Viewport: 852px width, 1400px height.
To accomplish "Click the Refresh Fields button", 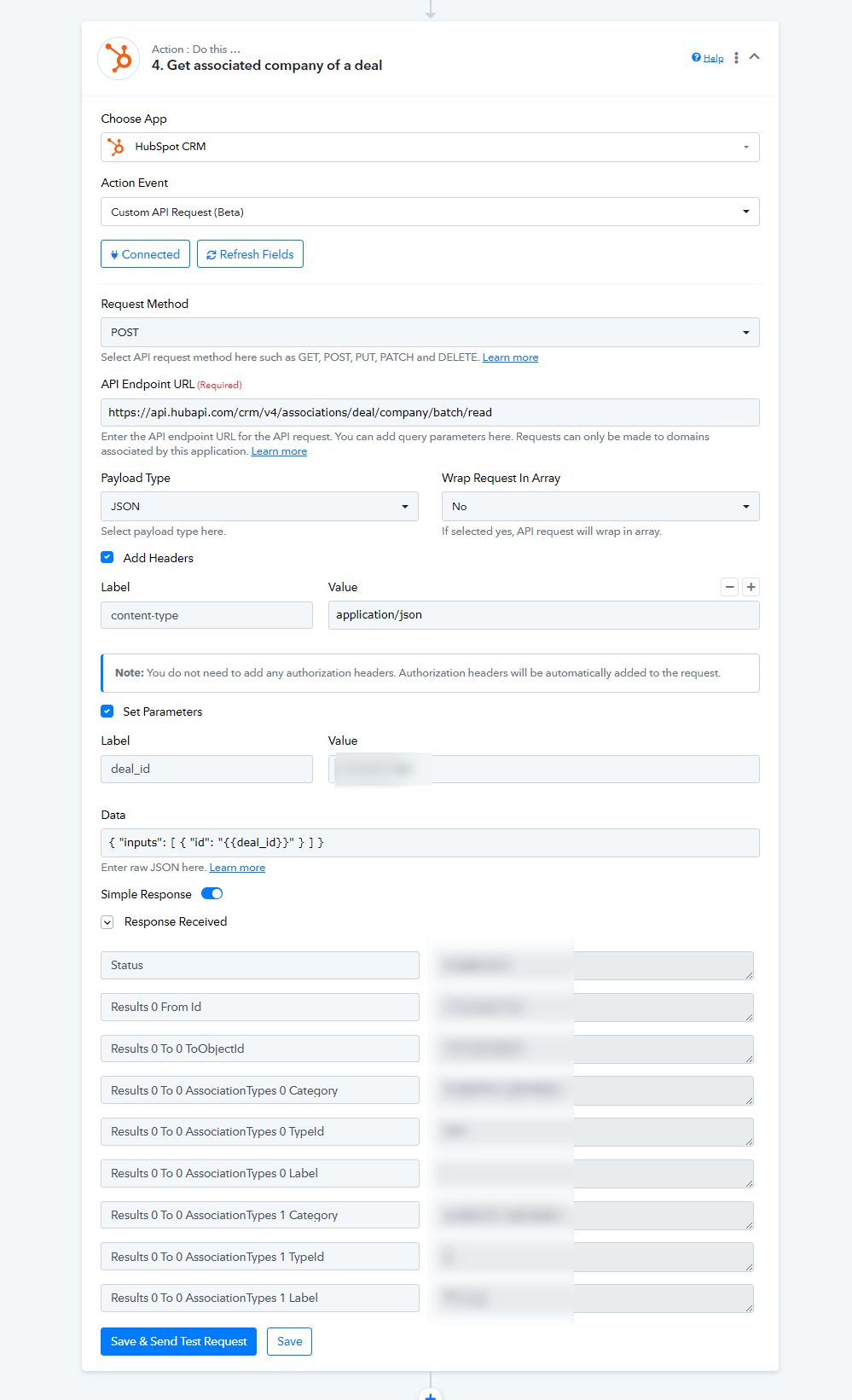I will pyautogui.click(x=250, y=254).
